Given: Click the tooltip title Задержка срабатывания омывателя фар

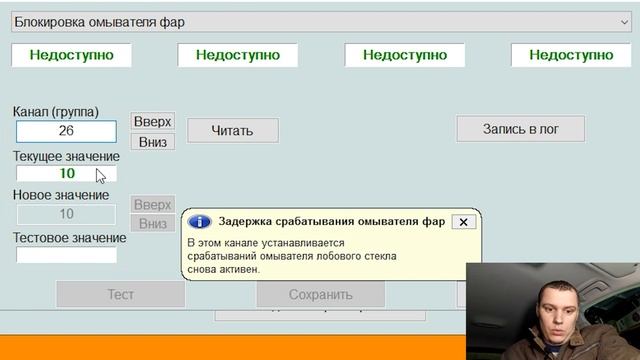Looking at the screenshot, I should 331,222.
